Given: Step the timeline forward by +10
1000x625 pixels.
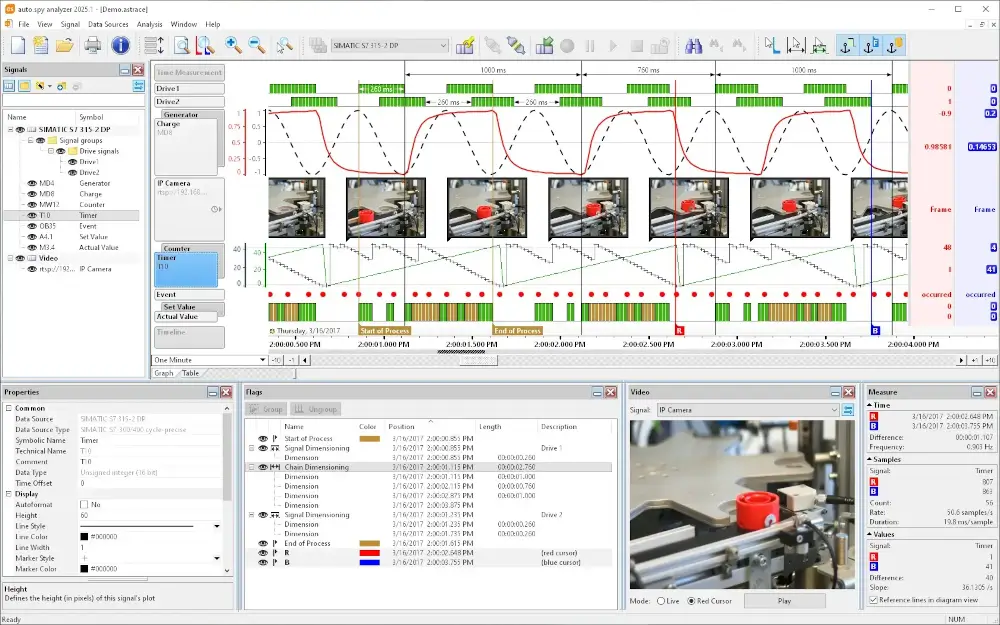Looking at the screenshot, I should pyautogui.click(x=989, y=360).
